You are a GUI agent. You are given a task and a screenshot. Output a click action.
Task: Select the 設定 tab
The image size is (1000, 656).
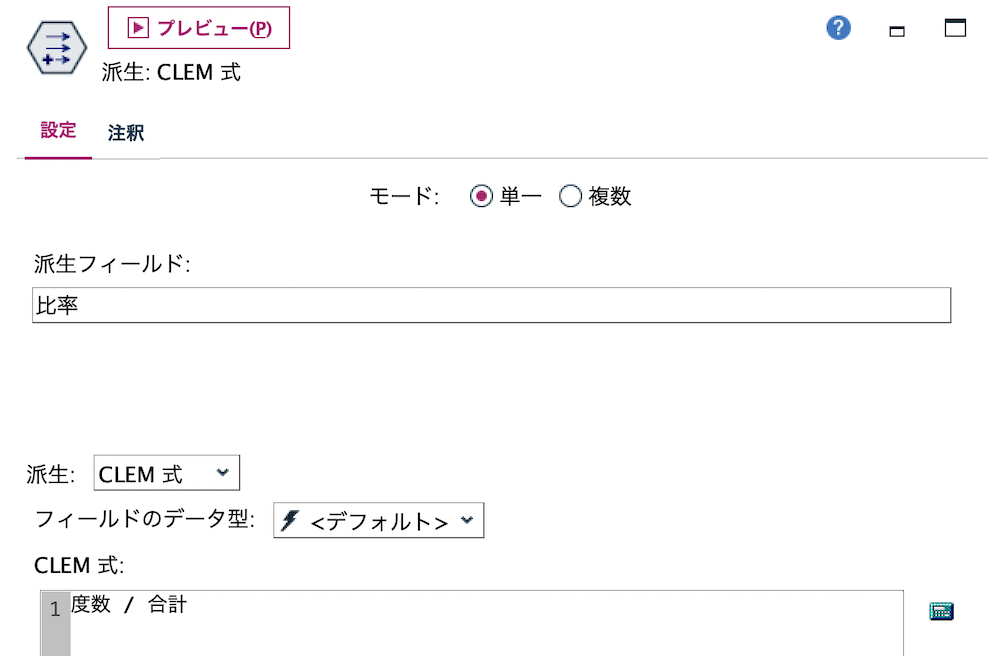(57, 131)
